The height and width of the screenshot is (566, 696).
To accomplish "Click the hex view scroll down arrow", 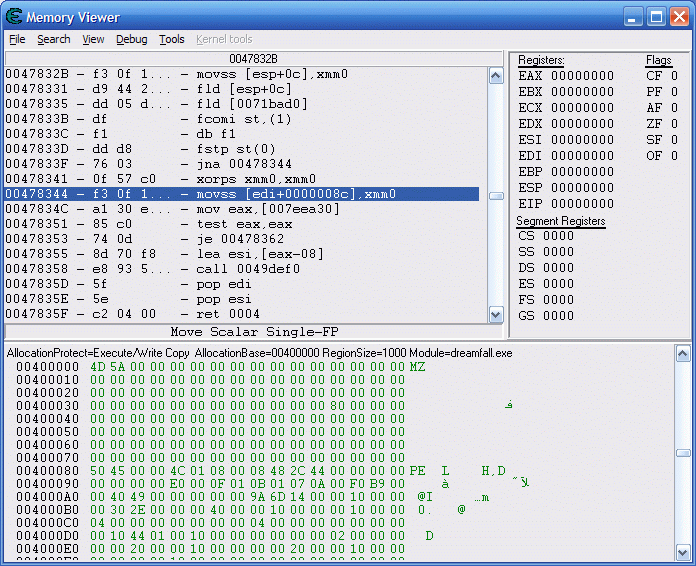I will [x=683, y=551].
